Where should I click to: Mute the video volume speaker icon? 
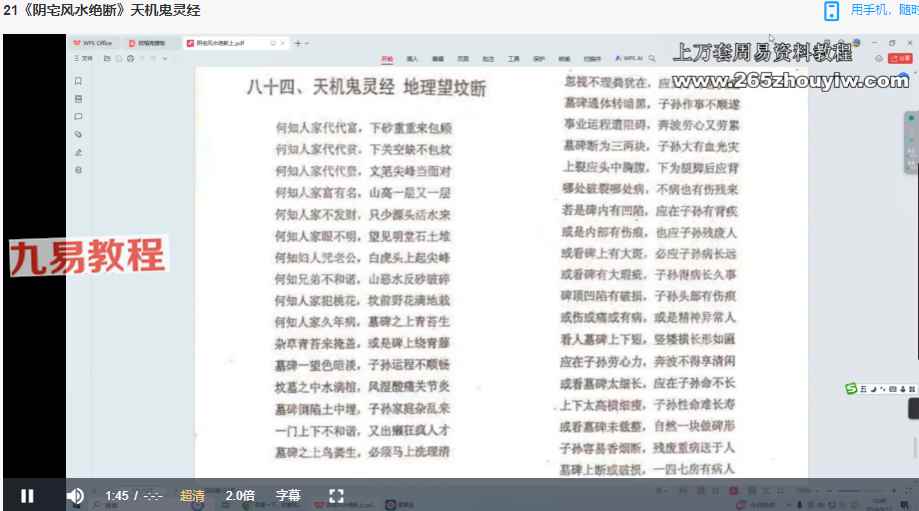(75, 496)
